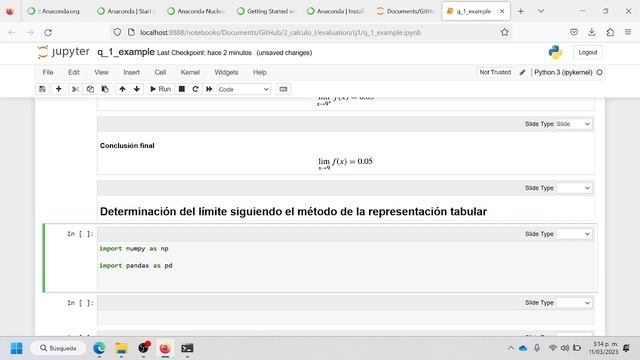
Task: Move the selected cell down
Action: (137, 89)
